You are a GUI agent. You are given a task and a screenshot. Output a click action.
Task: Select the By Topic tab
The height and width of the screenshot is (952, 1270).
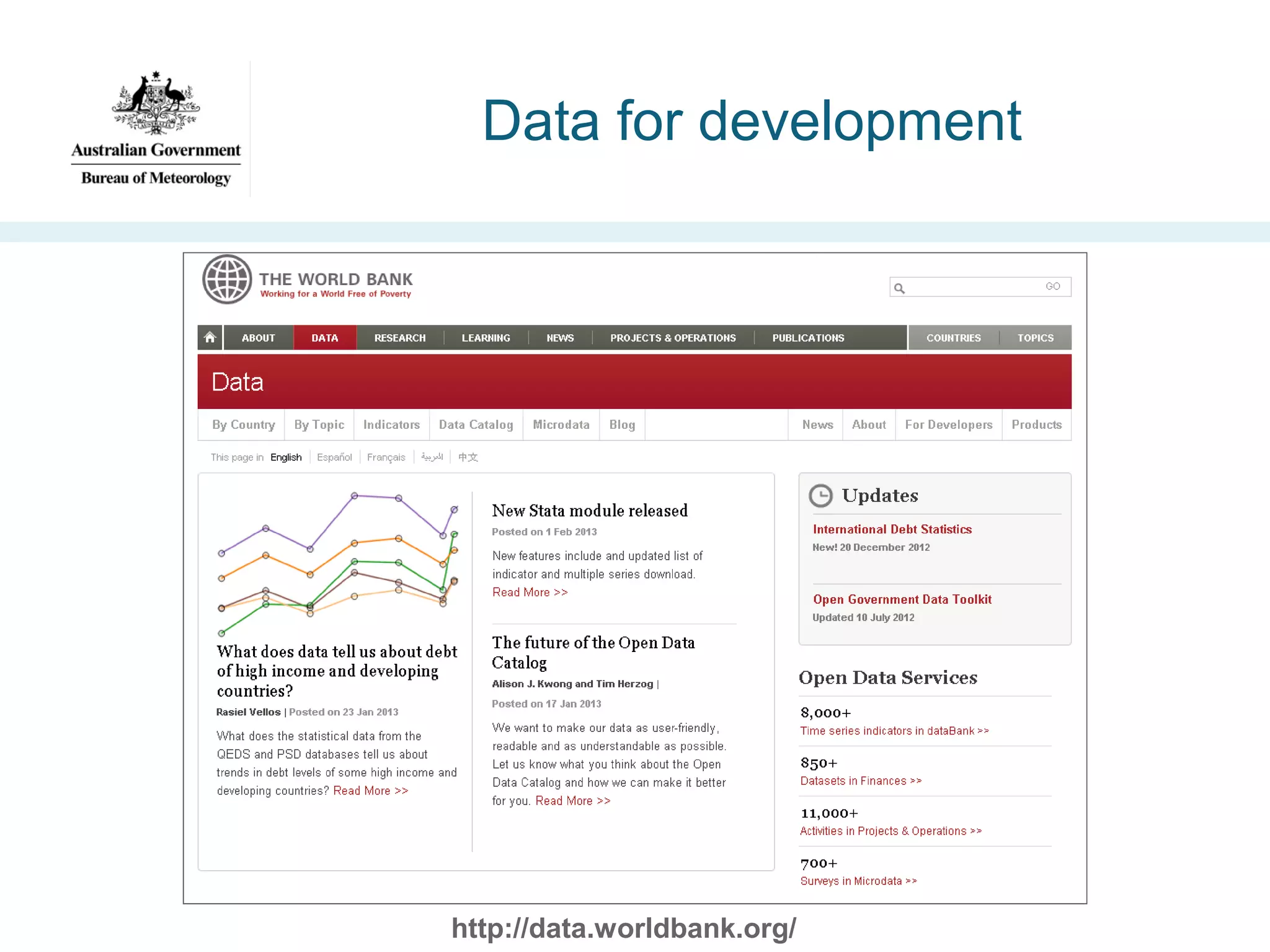coord(319,425)
